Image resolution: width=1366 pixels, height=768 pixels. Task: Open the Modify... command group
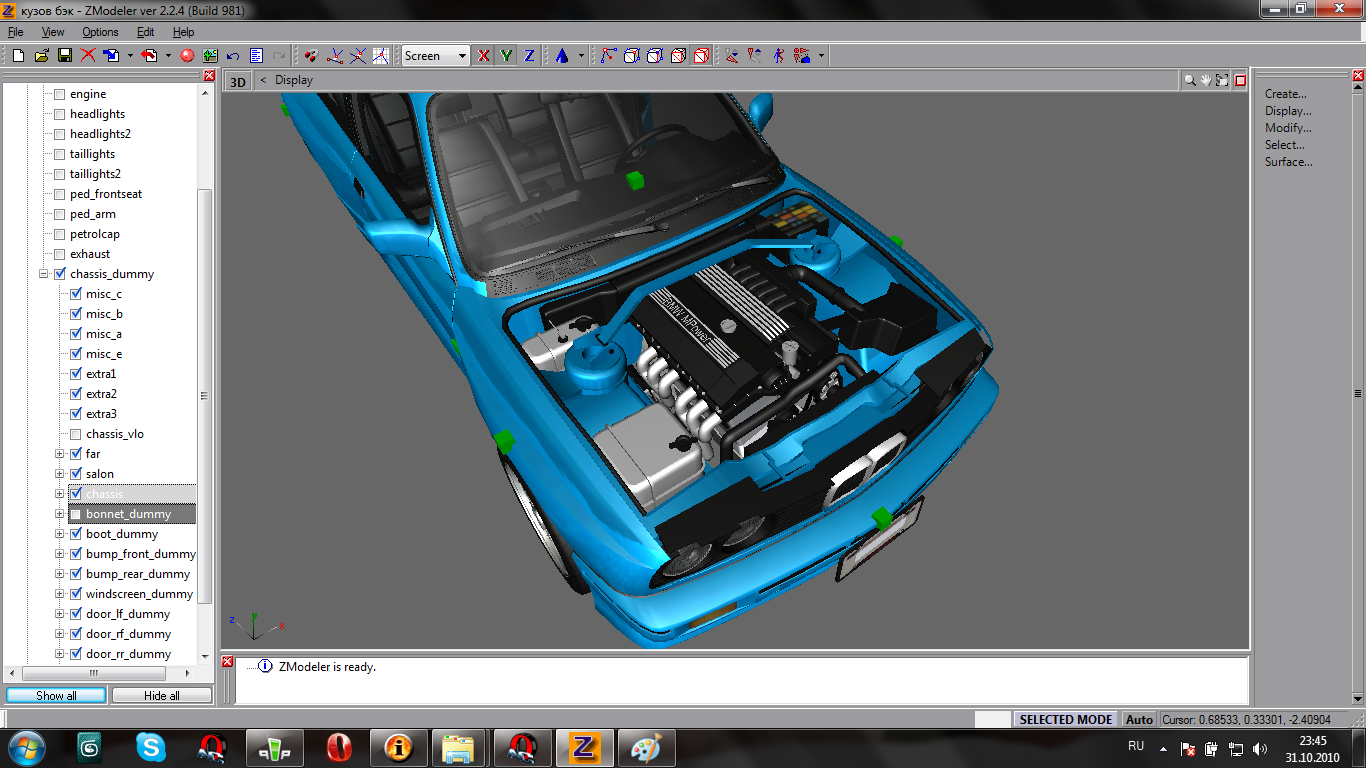pyautogui.click(x=1288, y=128)
